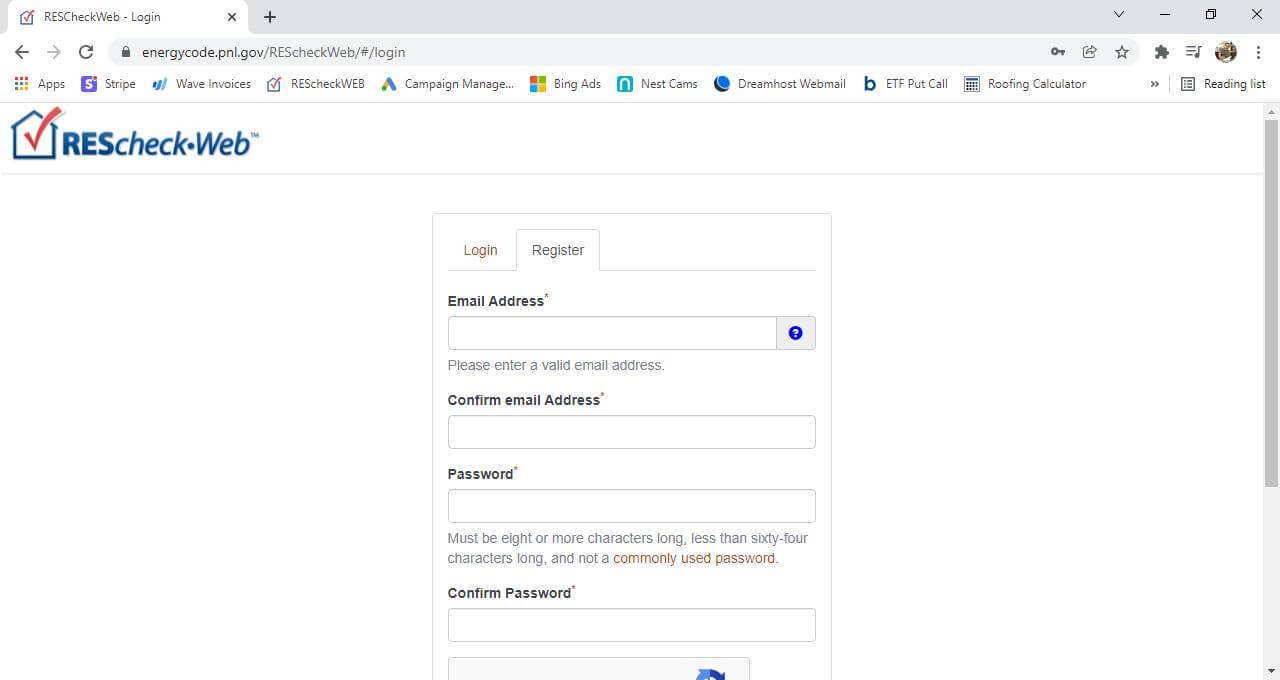
Task: Open the Stripe bookmark
Action: [108, 84]
